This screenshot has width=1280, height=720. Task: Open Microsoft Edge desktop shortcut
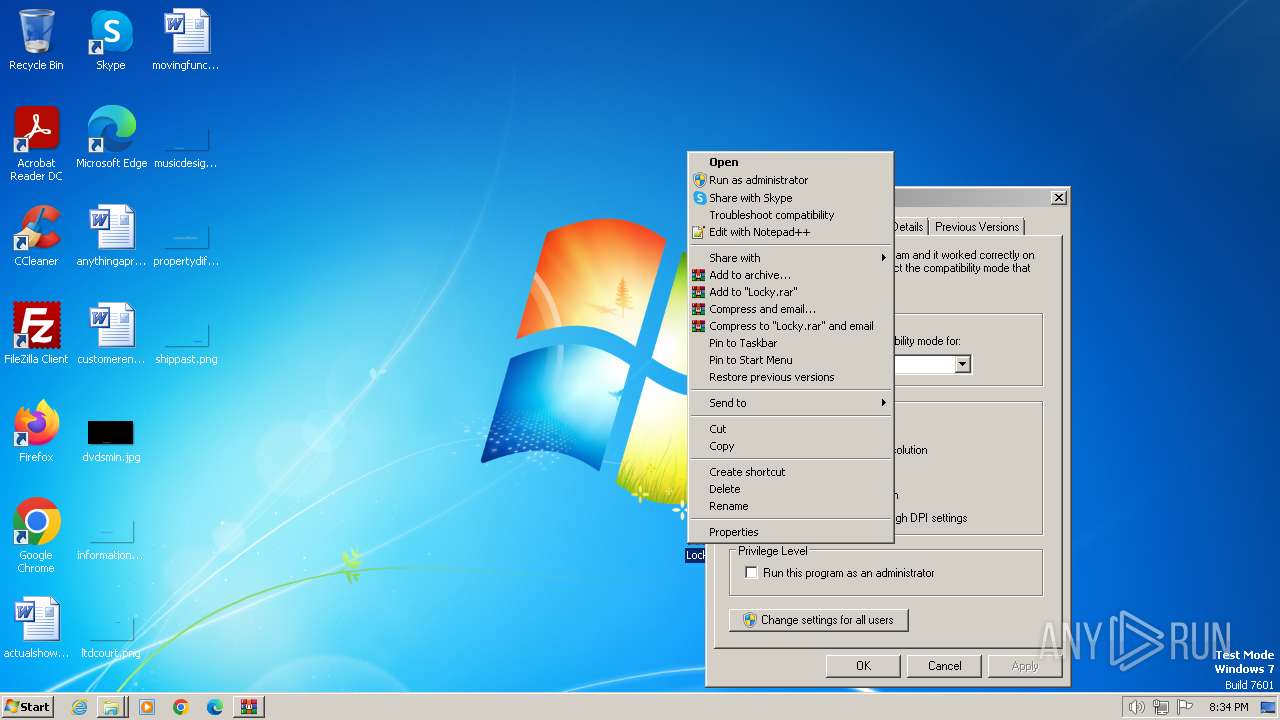click(111, 138)
